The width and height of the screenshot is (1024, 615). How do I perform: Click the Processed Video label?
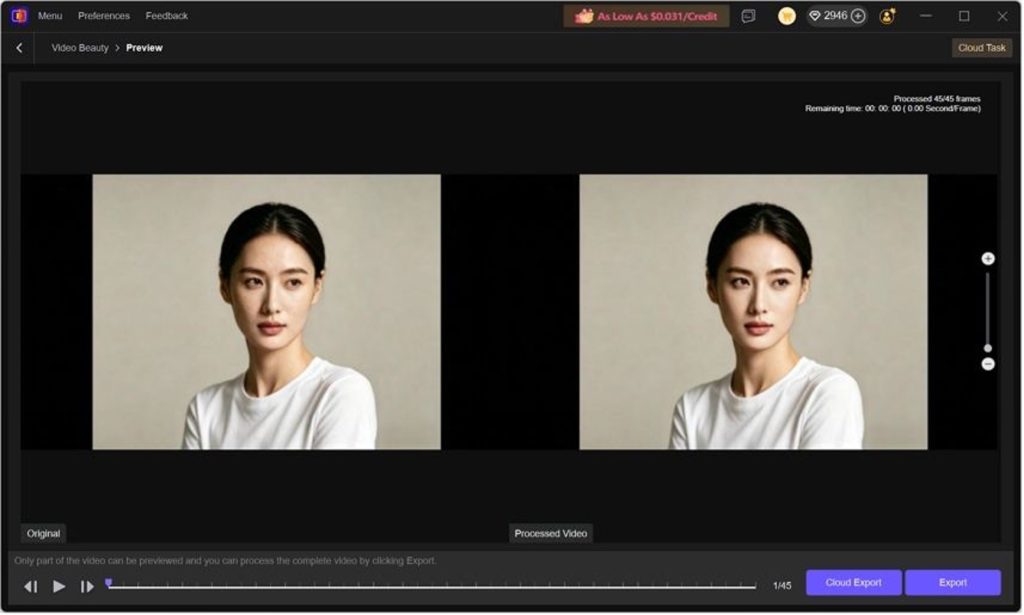[551, 534]
